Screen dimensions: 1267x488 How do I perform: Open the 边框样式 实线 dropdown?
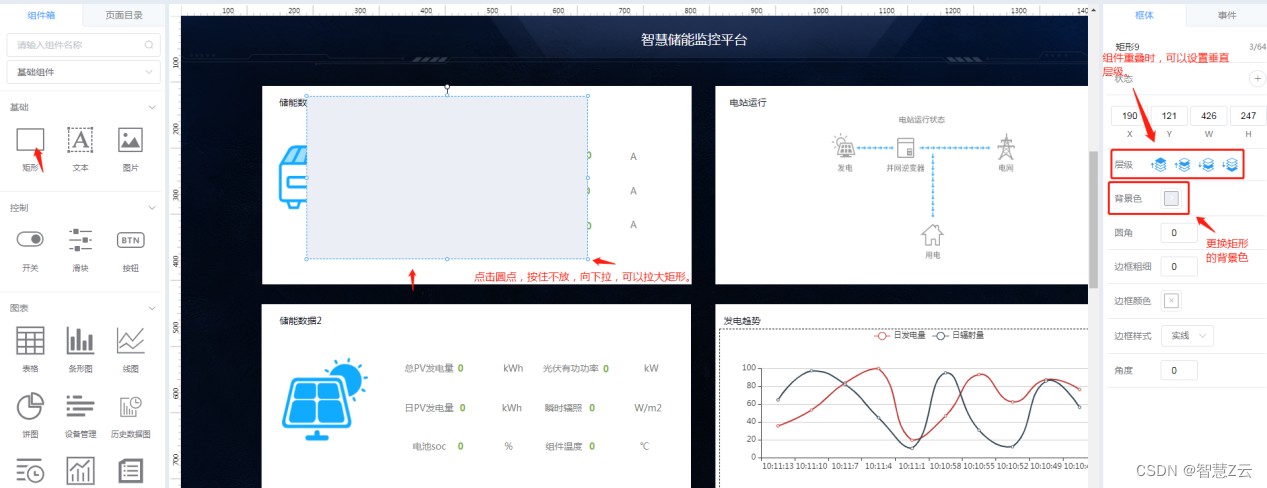pyautogui.click(x=1187, y=336)
